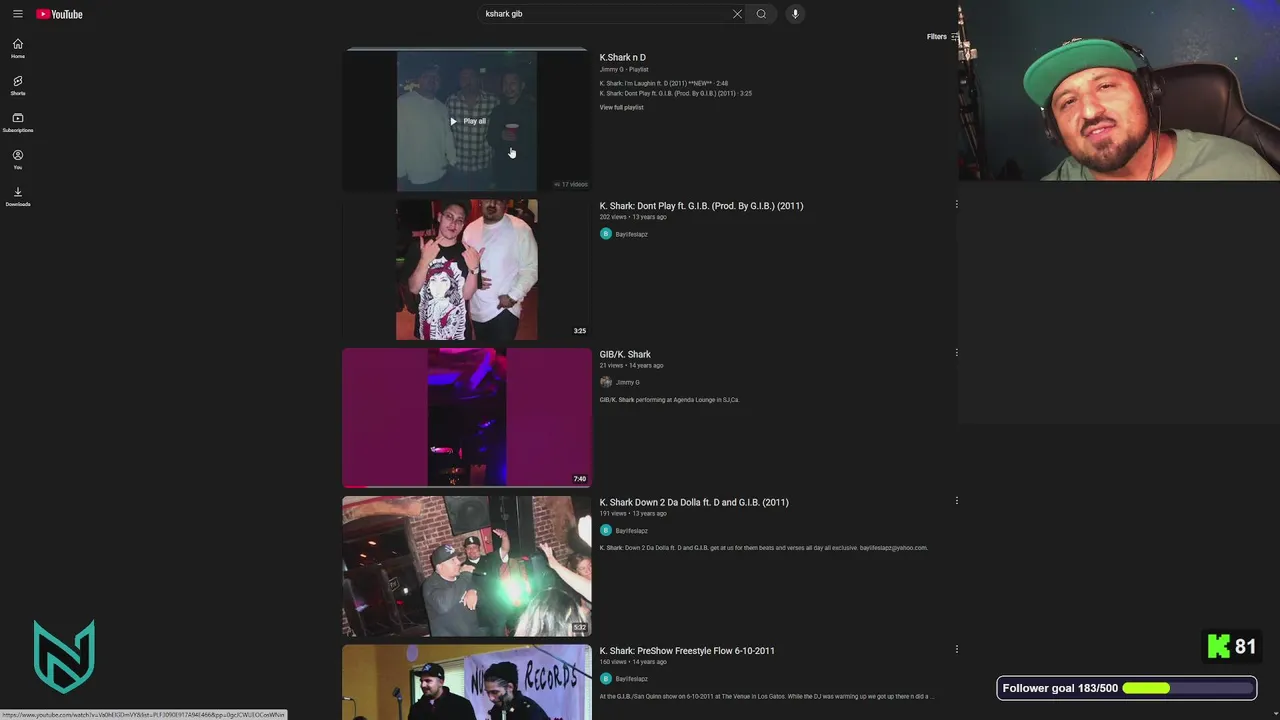Image resolution: width=1280 pixels, height=720 pixels.
Task: Open title K. Shark Down 2 Da Dolla
Action: tap(693, 502)
